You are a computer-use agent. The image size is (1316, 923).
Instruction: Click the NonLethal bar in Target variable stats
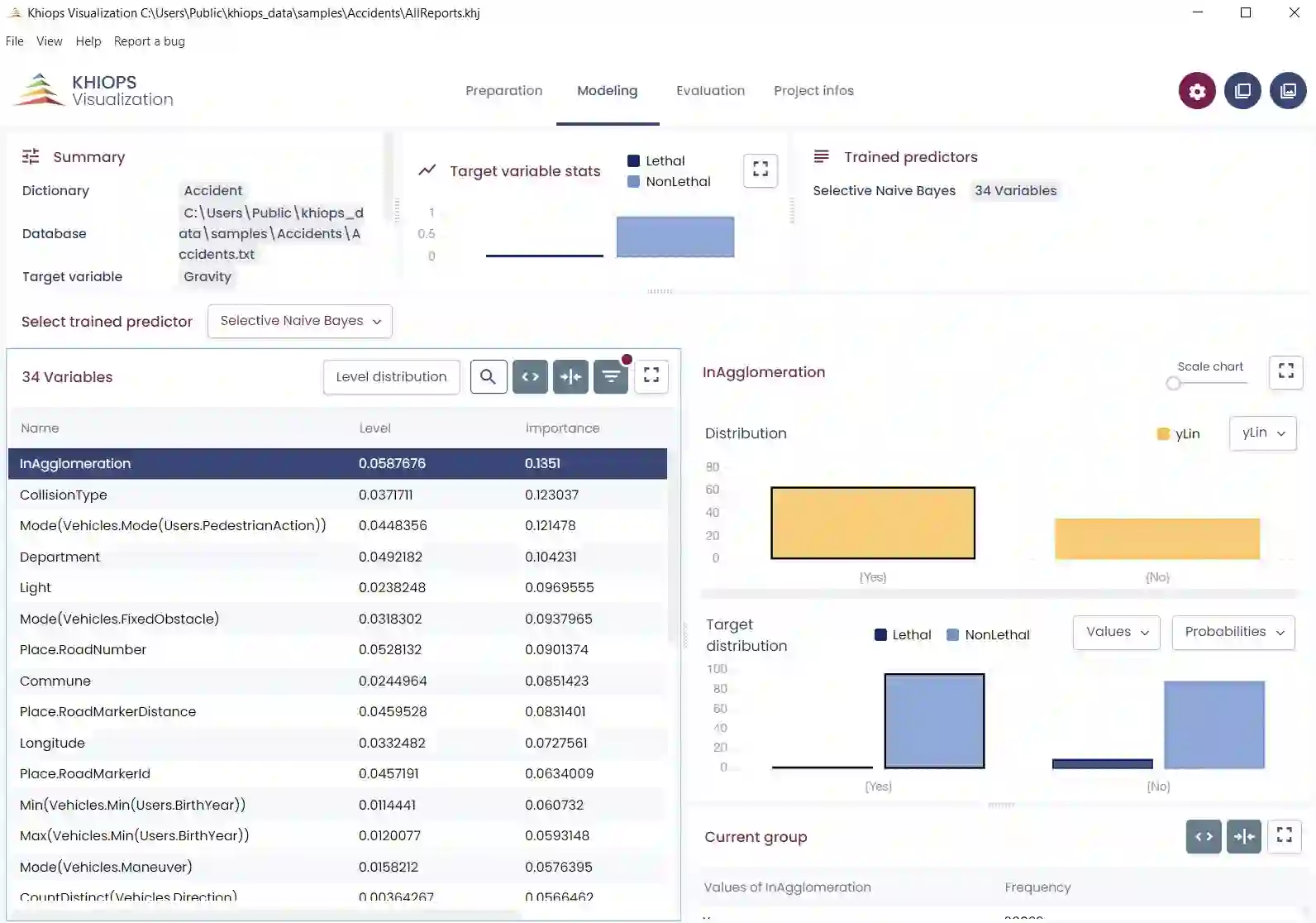675,237
